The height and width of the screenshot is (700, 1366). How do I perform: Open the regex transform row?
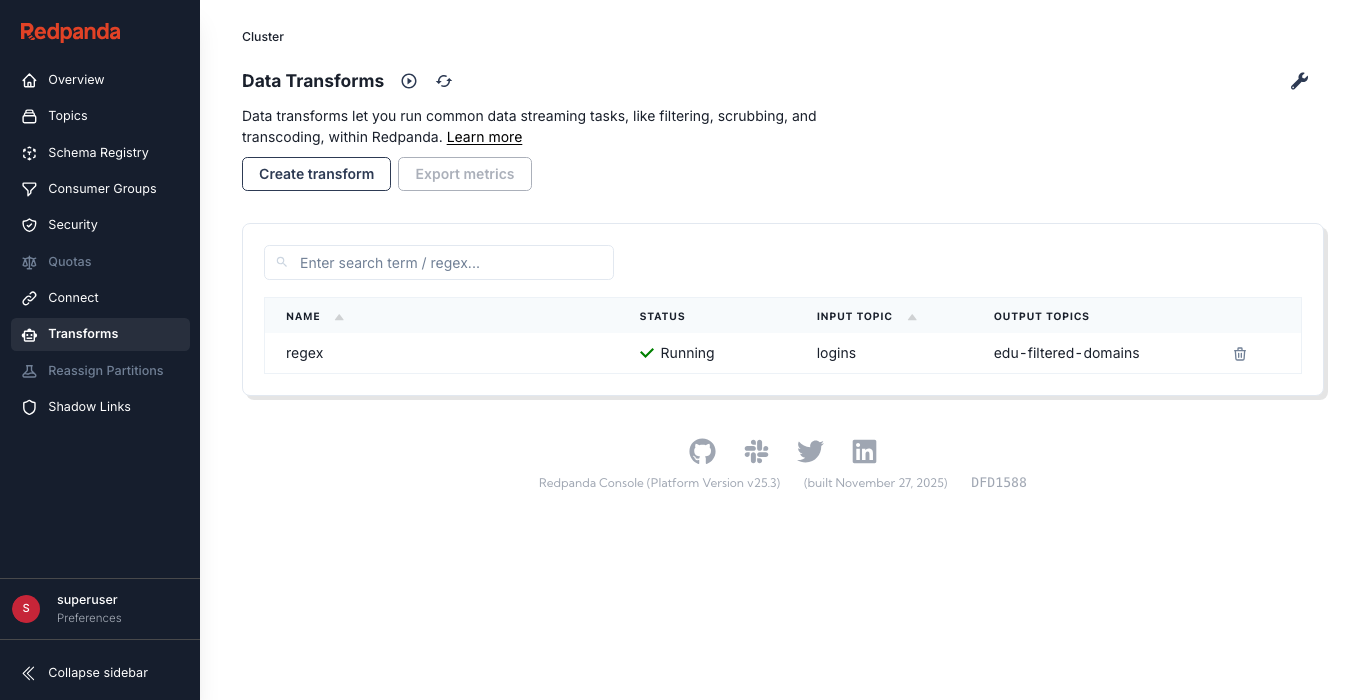305,353
